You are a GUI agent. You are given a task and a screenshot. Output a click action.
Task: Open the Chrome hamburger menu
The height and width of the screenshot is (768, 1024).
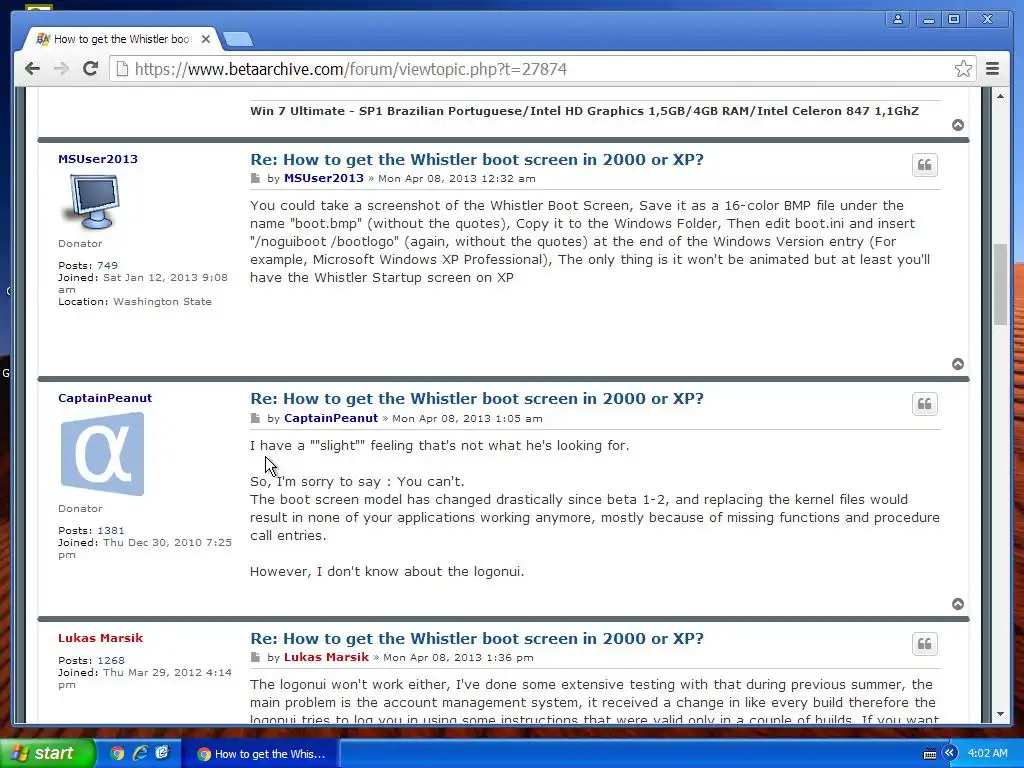click(992, 69)
